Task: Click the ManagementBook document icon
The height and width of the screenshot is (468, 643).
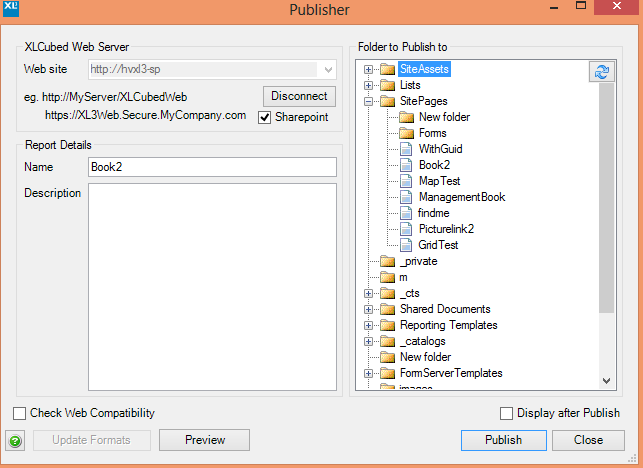Action: tap(406, 197)
